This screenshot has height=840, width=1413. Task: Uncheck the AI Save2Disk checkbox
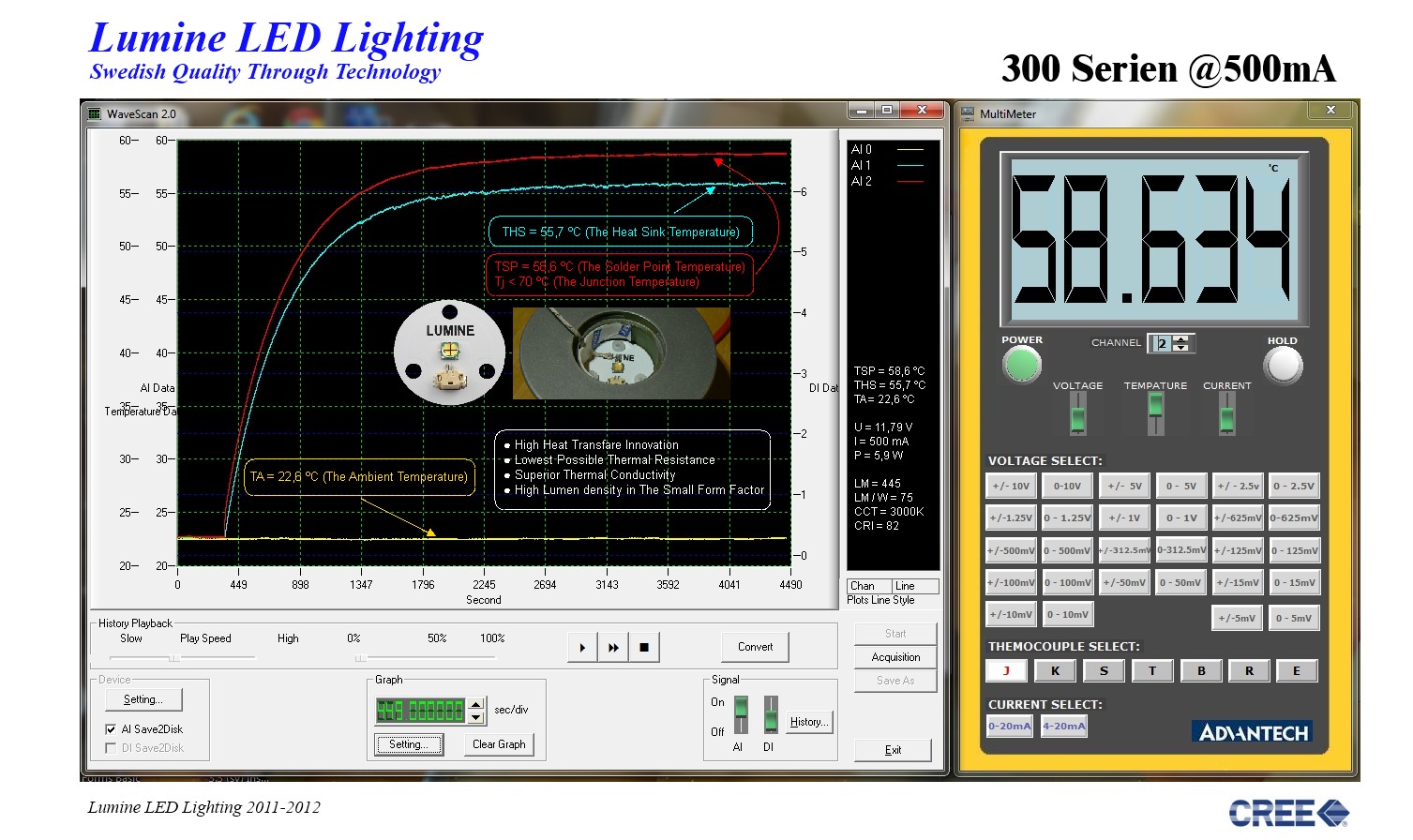point(111,729)
